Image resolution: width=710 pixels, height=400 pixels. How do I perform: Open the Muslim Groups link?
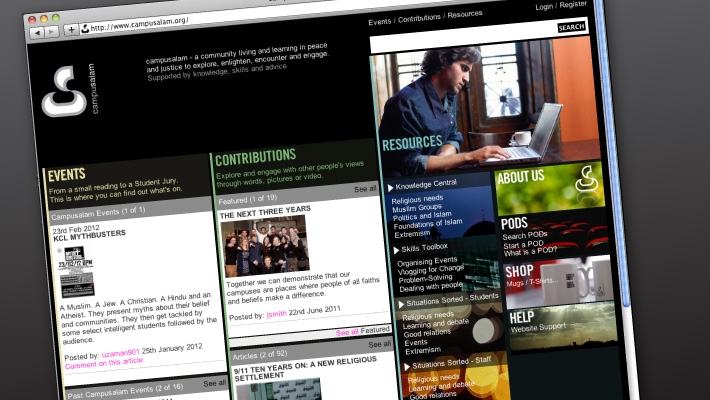[x=417, y=208]
